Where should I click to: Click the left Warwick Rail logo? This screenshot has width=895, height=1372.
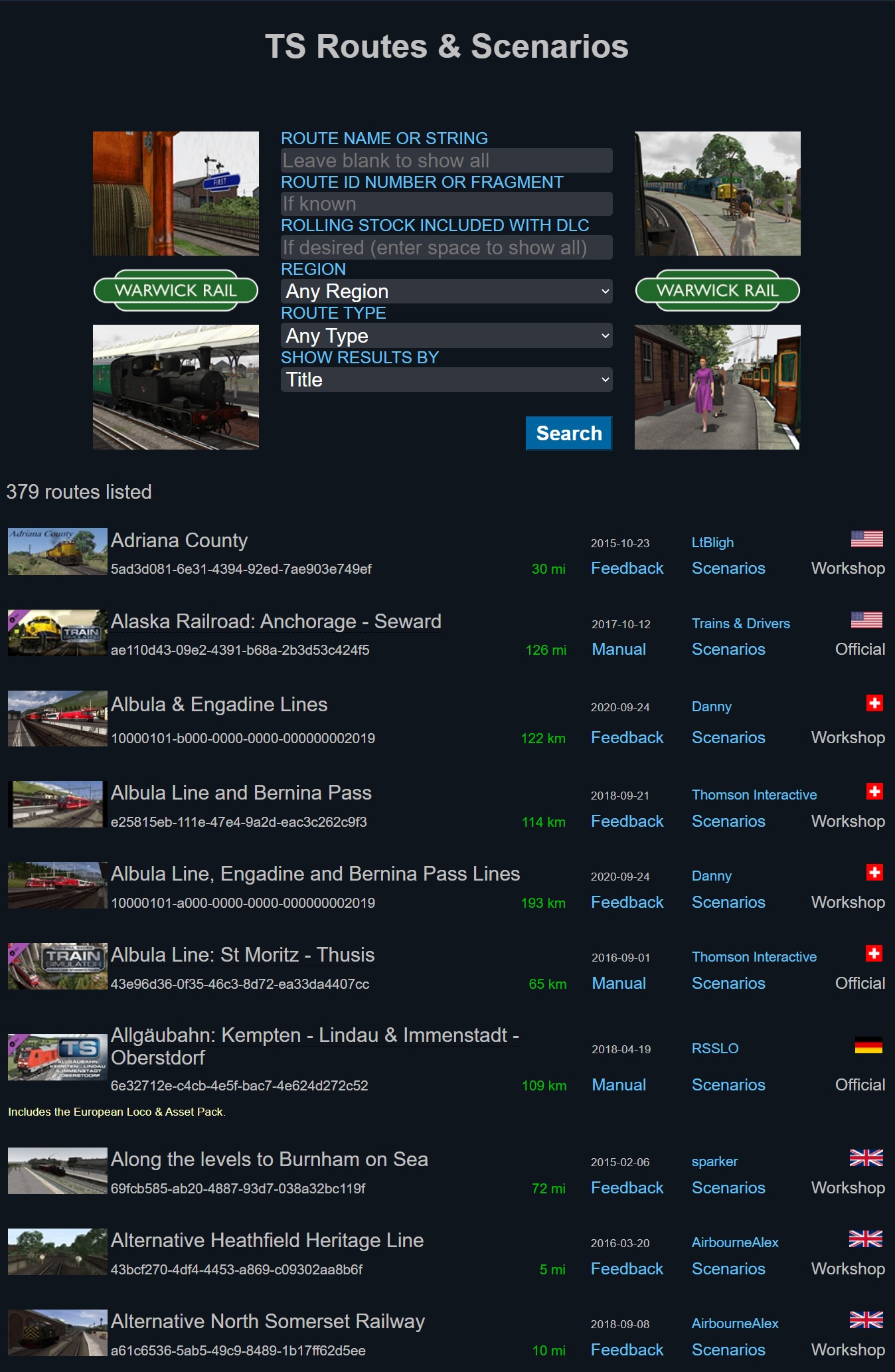point(176,290)
